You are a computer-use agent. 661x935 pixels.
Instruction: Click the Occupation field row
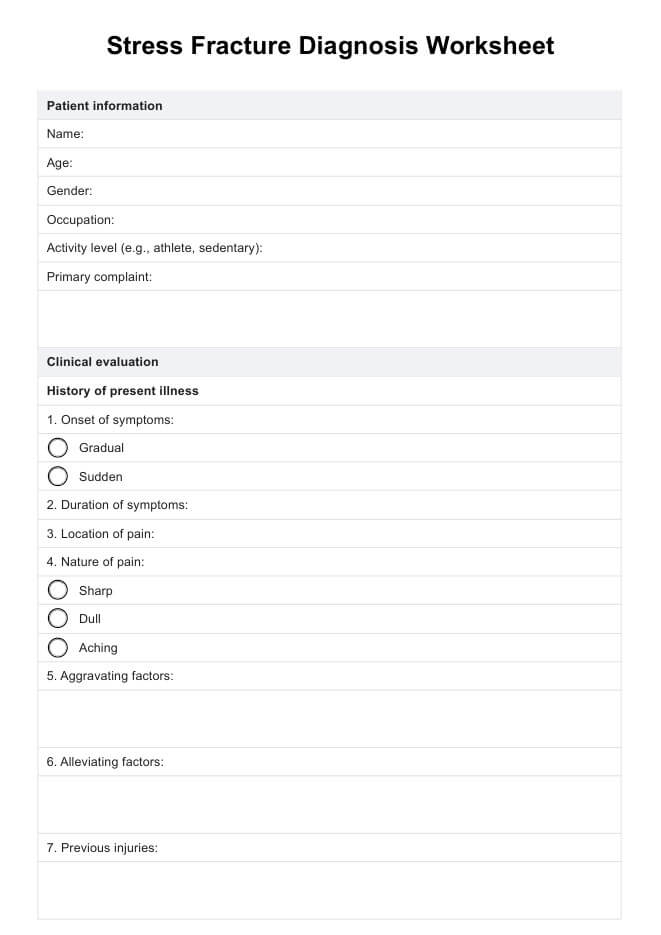[x=330, y=220]
